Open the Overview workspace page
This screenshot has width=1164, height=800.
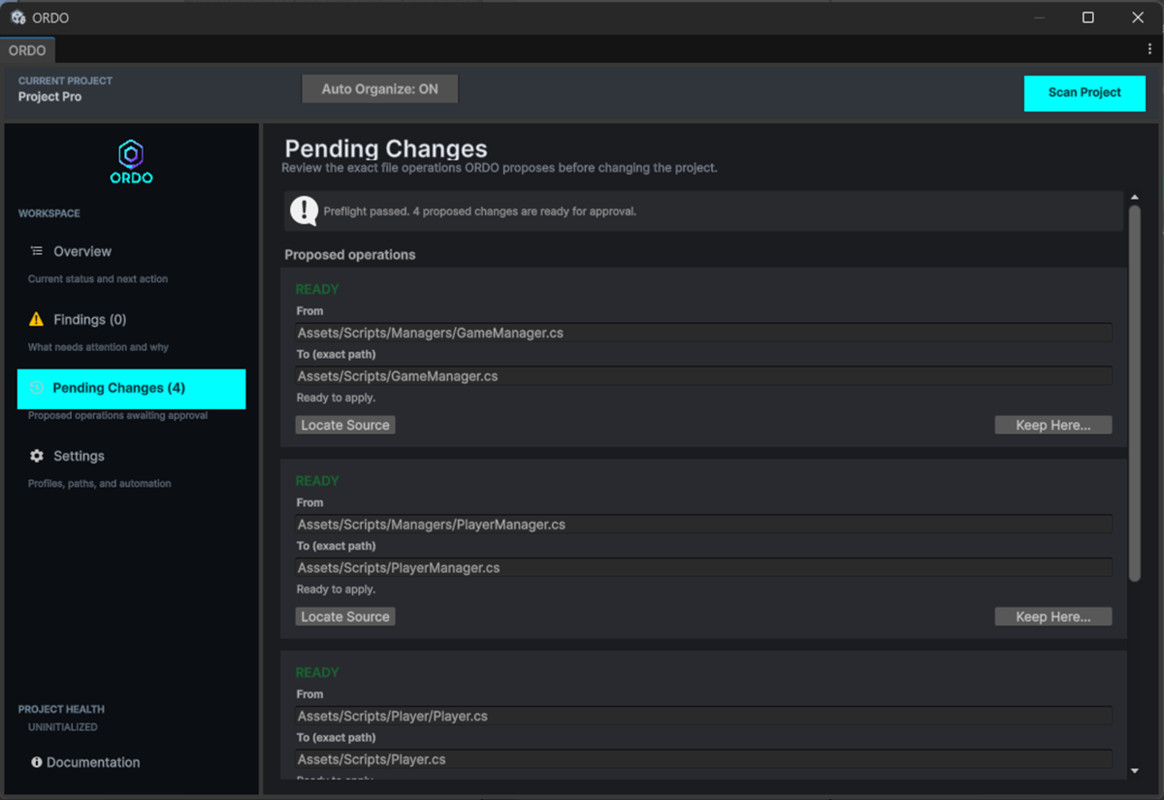(x=82, y=252)
